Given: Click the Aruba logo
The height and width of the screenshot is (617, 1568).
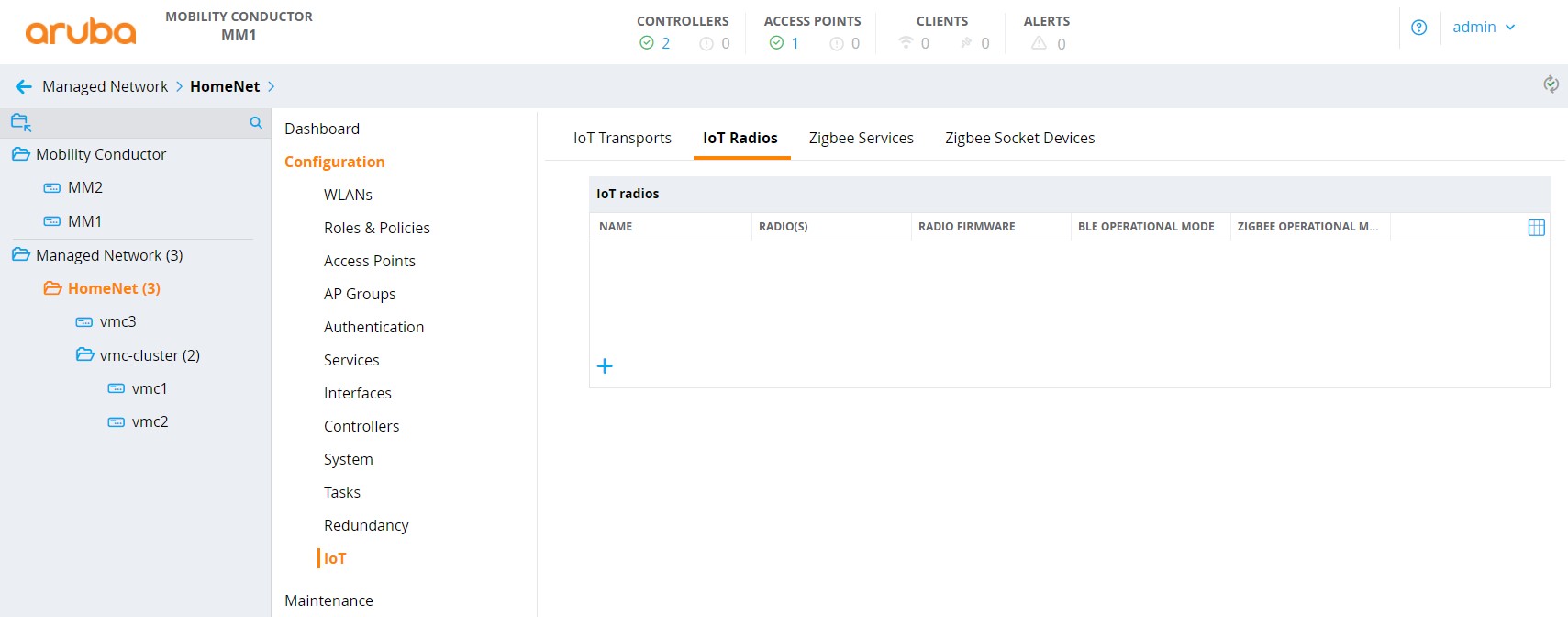Looking at the screenshot, I should click(81, 31).
